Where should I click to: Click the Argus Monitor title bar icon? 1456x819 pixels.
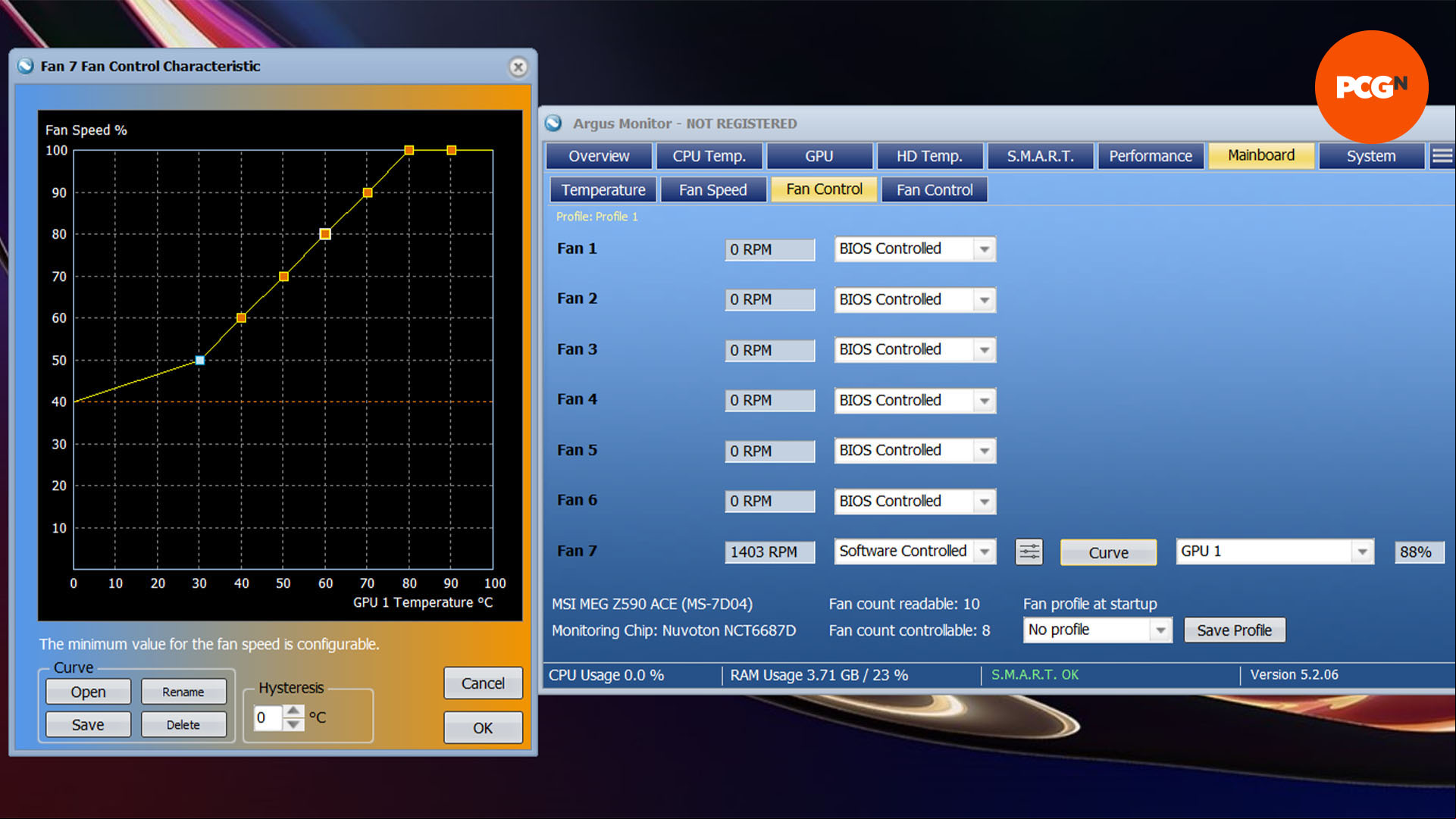554,123
